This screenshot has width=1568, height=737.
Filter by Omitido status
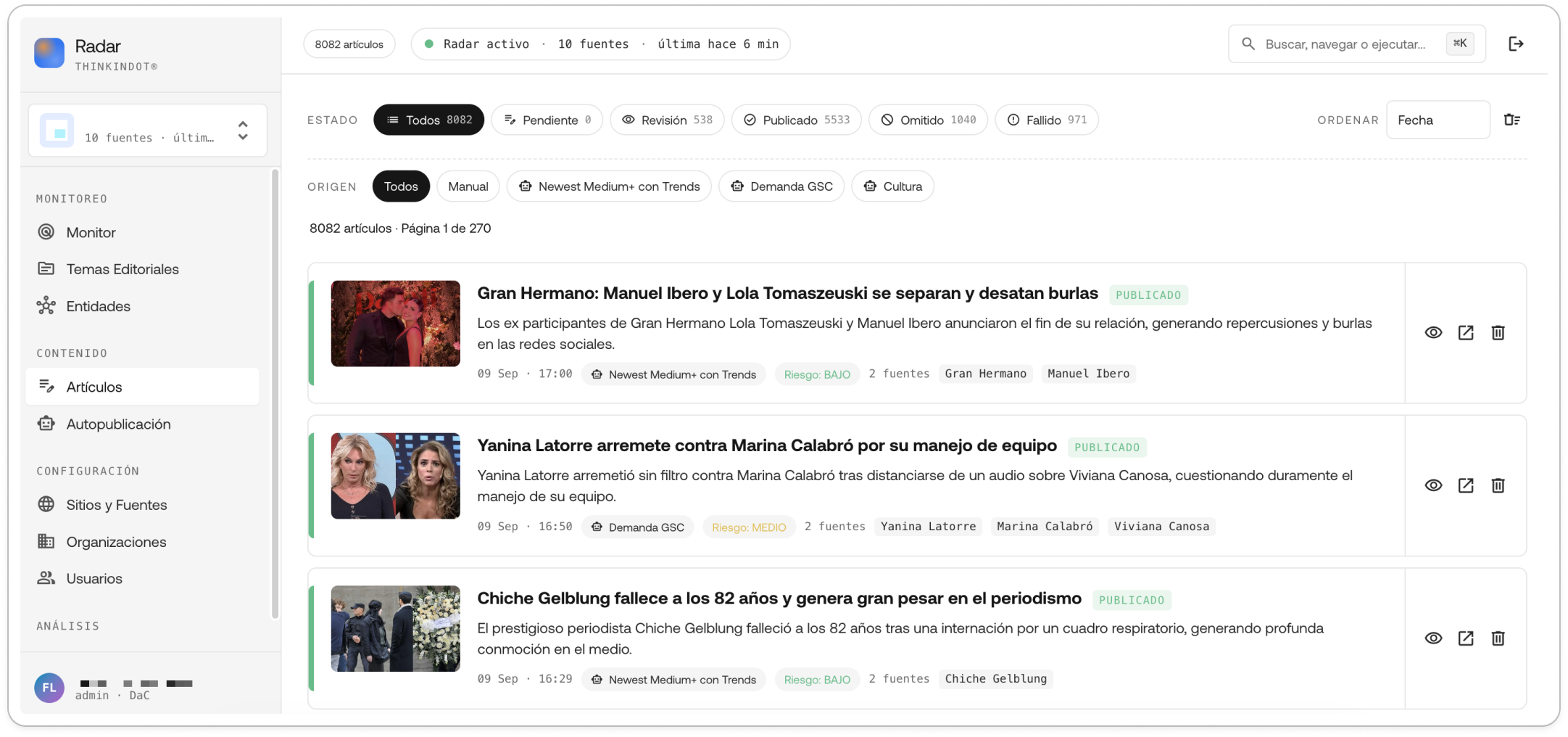coord(928,120)
